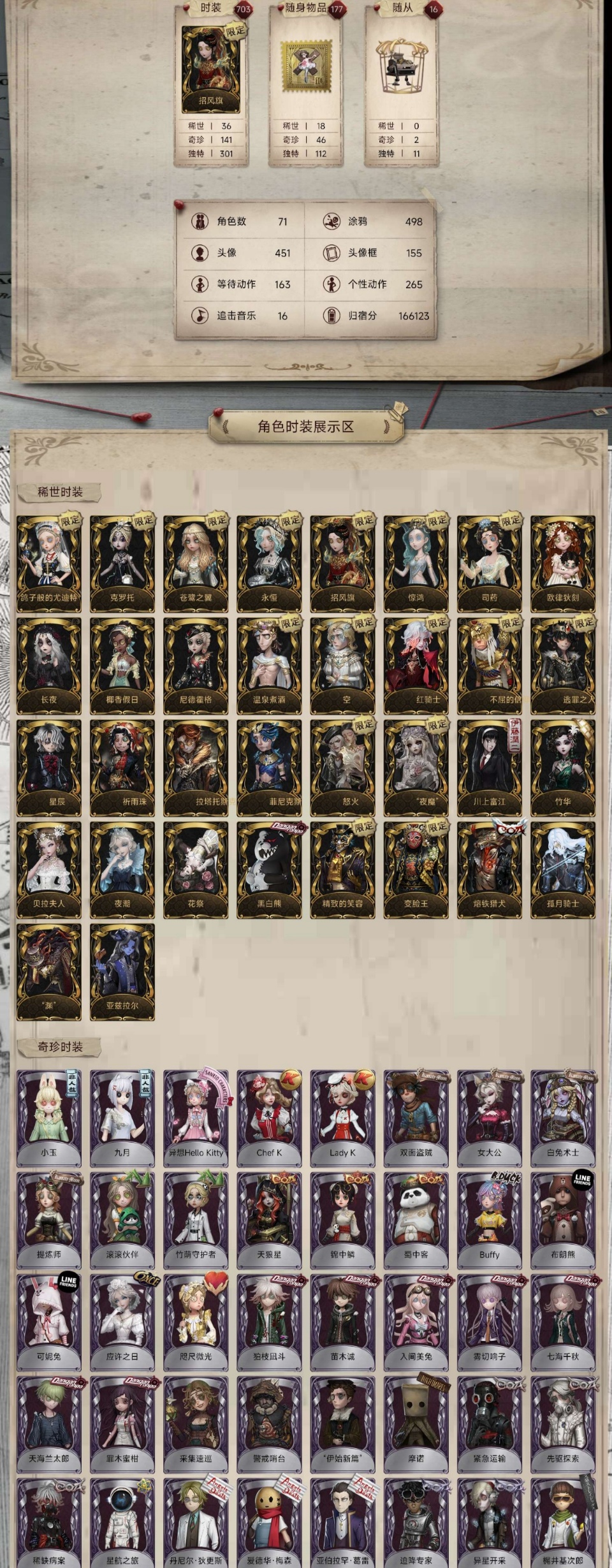Select the 时装 category header tab
Screen dimensions: 612x1568
[211, 8]
